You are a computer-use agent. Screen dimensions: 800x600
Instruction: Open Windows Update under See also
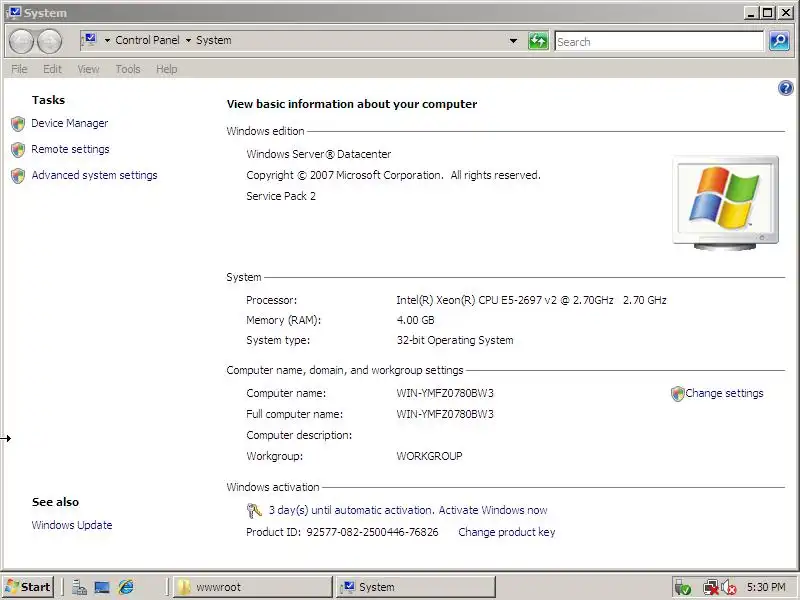pyautogui.click(x=72, y=525)
